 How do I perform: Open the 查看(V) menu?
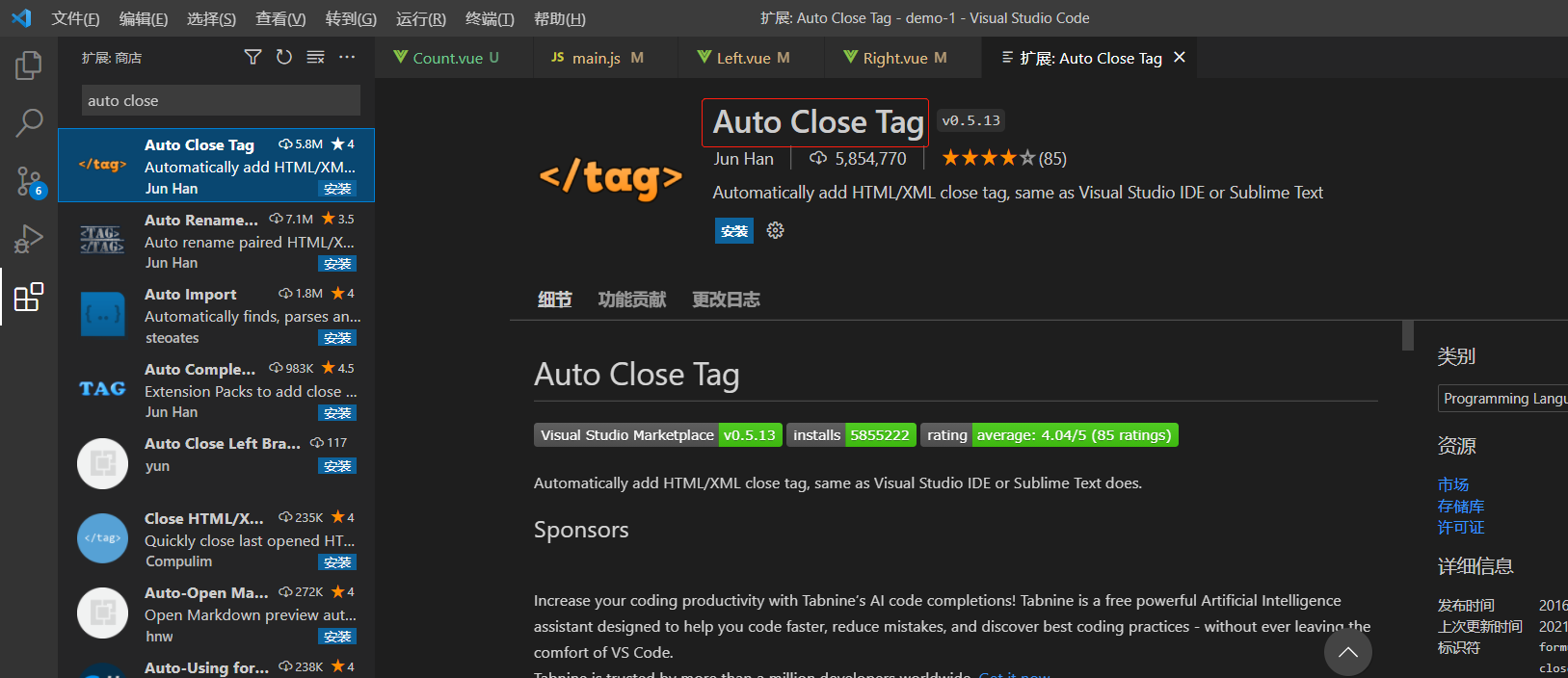[280, 18]
